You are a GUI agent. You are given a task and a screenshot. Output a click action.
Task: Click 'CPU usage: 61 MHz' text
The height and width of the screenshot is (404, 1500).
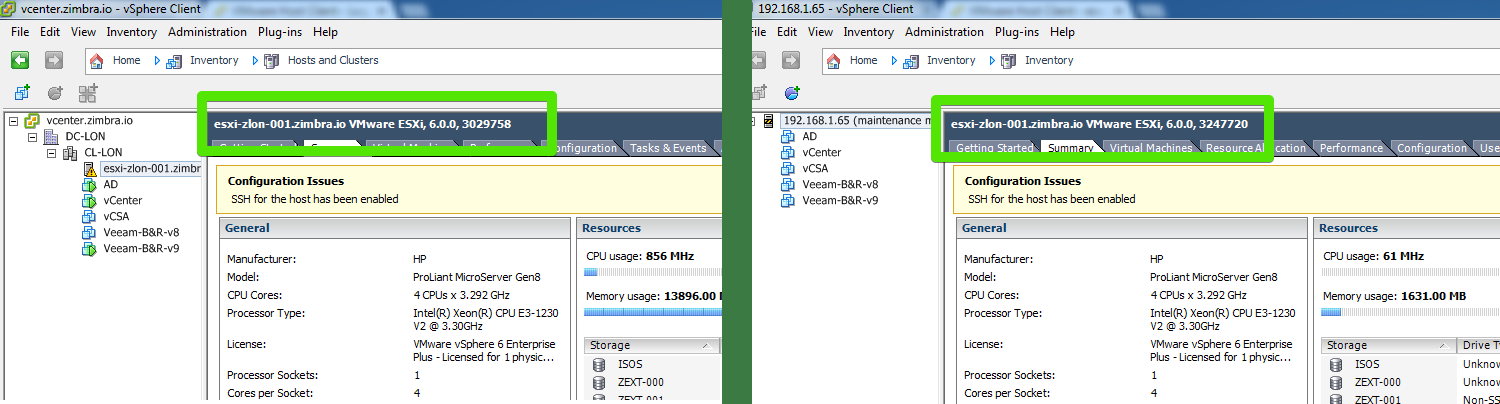tap(1373, 256)
